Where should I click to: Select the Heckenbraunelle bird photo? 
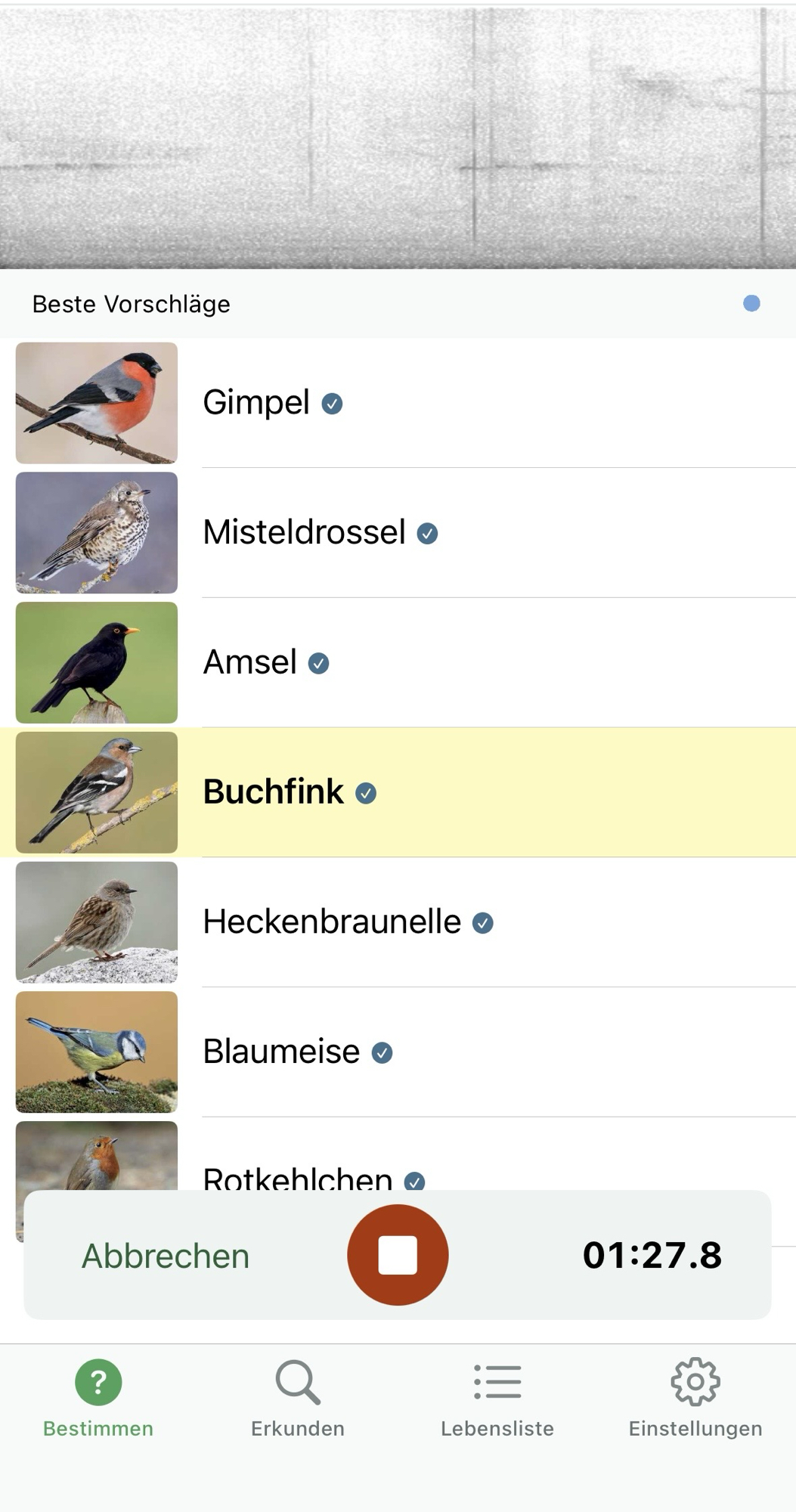pyautogui.click(x=97, y=922)
